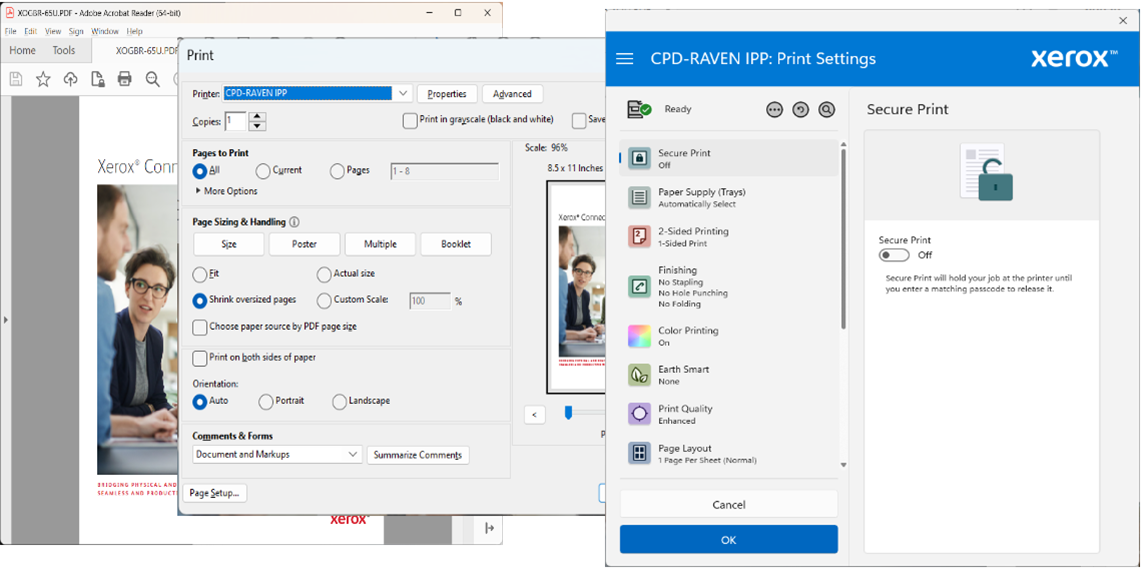Image resolution: width=1144 pixels, height=576 pixels.
Task: Click the Size button
Action: tap(229, 244)
